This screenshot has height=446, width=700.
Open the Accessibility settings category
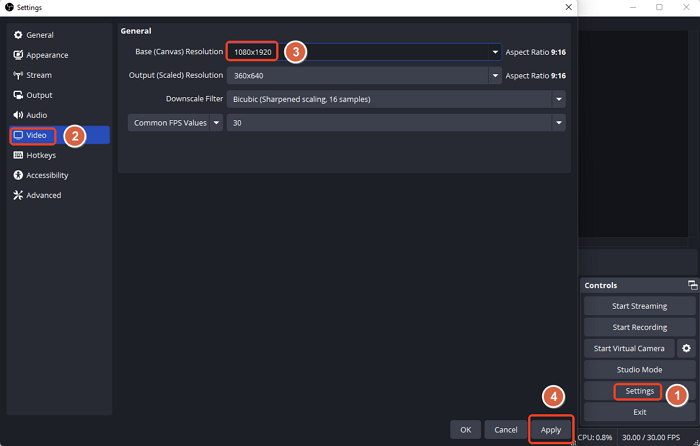tap(59, 175)
